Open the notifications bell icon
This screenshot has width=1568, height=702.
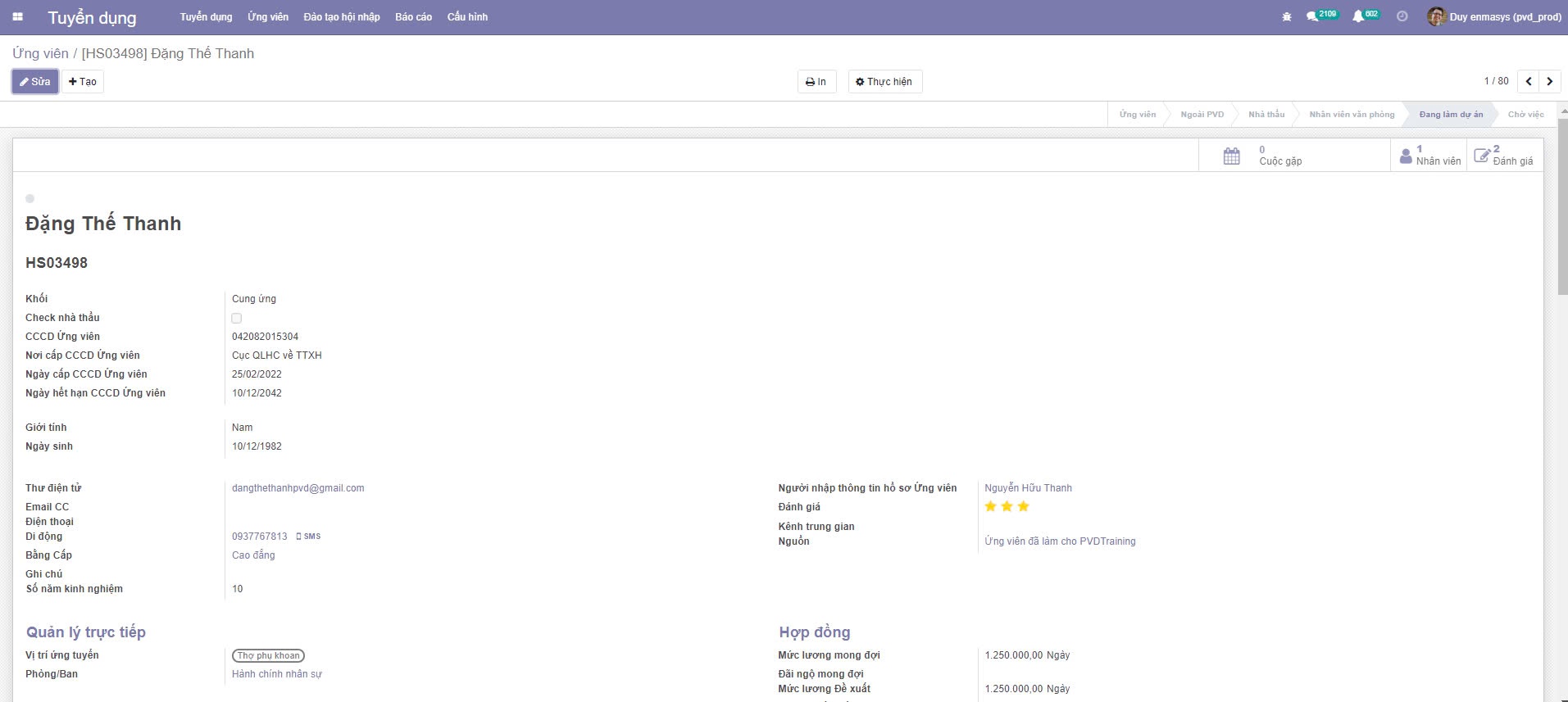pos(1358,16)
